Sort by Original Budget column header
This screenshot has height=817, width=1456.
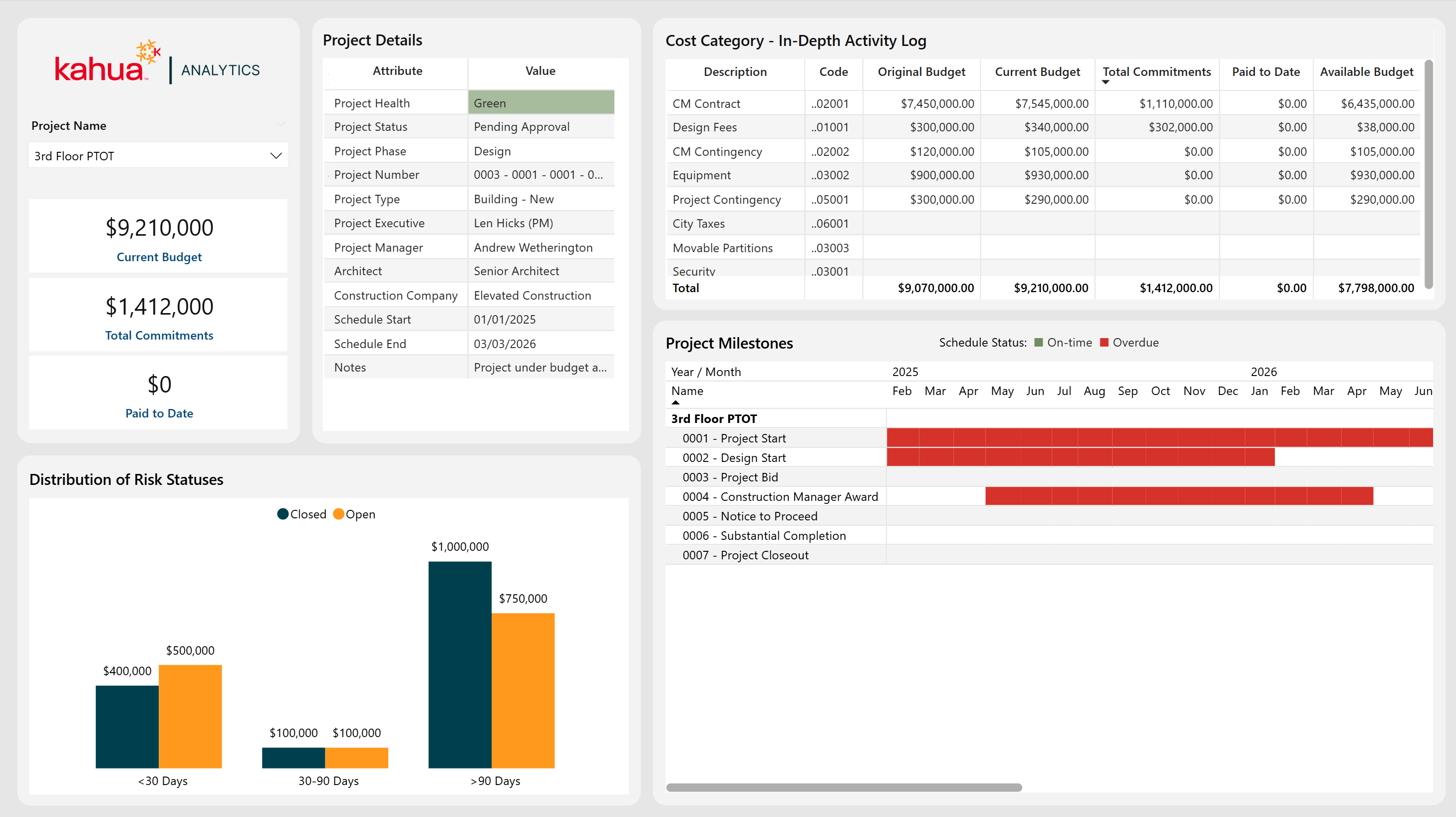(x=921, y=72)
